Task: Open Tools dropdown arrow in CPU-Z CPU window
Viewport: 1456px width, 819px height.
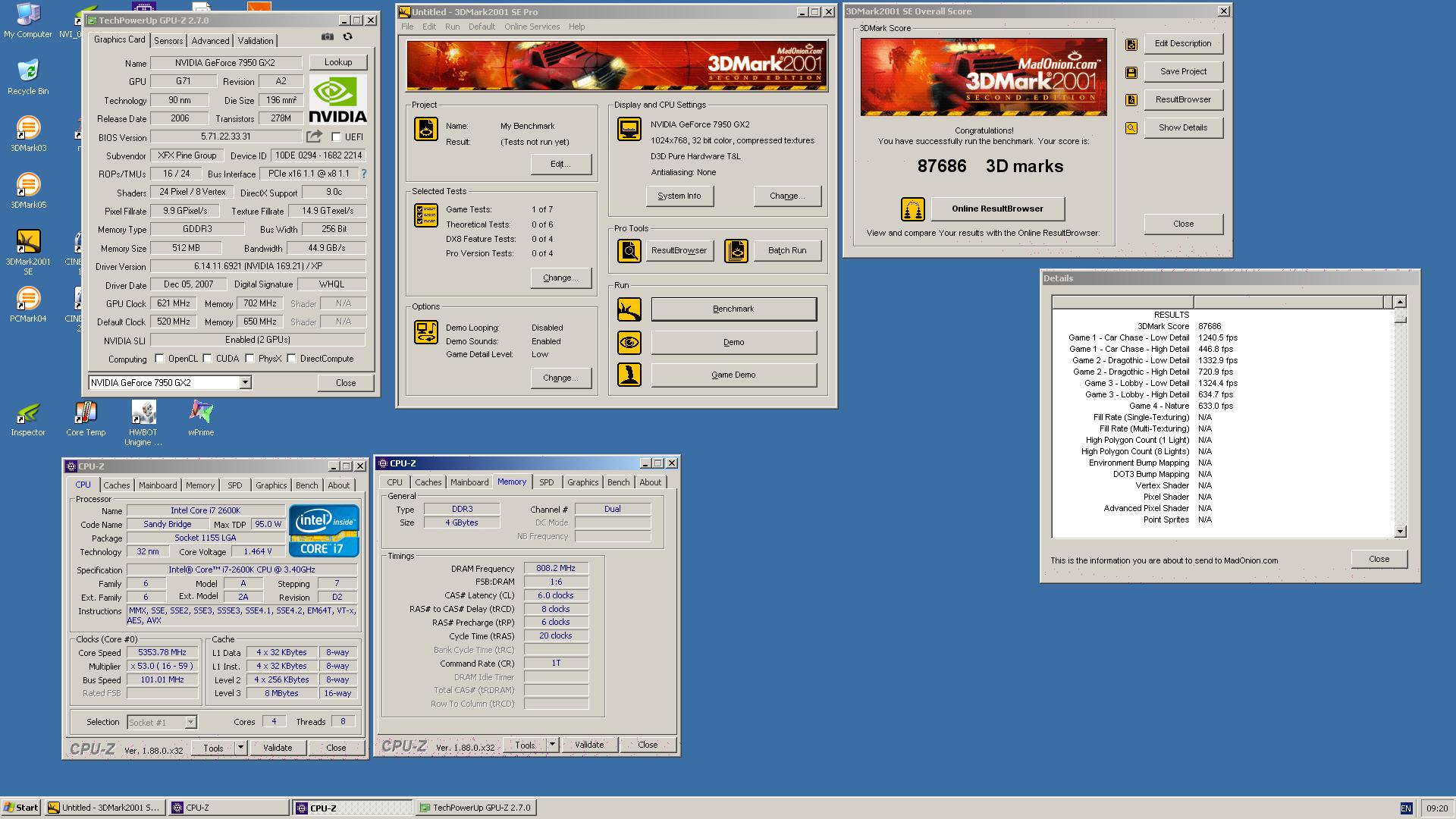Action: click(x=240, y=748)
